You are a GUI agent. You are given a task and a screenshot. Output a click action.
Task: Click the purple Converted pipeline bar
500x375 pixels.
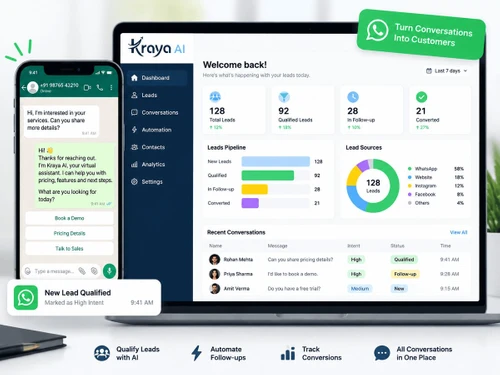tap(250, 203)
